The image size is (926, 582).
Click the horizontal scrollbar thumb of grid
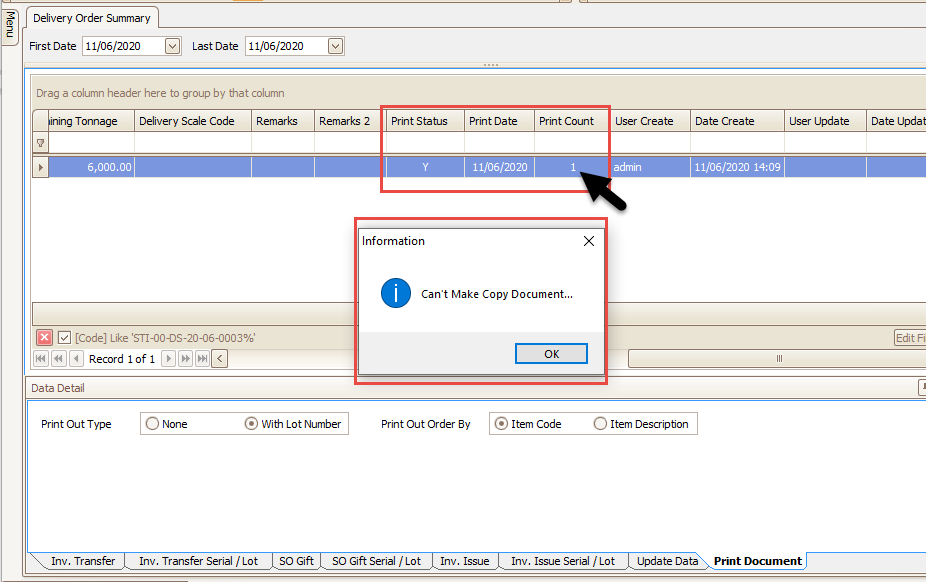tap(778, 358)
